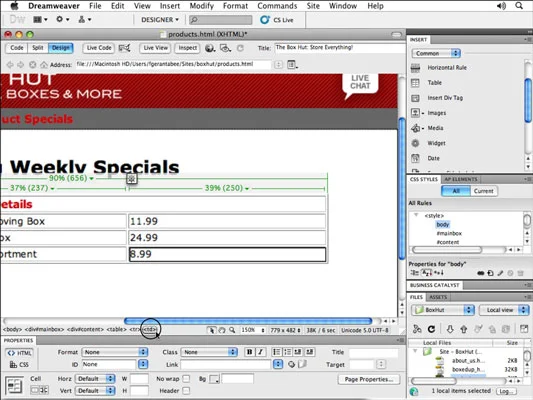Viewport: 533px width, 400px height.
Task: Click the Get files down arrow icon
Action: point(450,329)
